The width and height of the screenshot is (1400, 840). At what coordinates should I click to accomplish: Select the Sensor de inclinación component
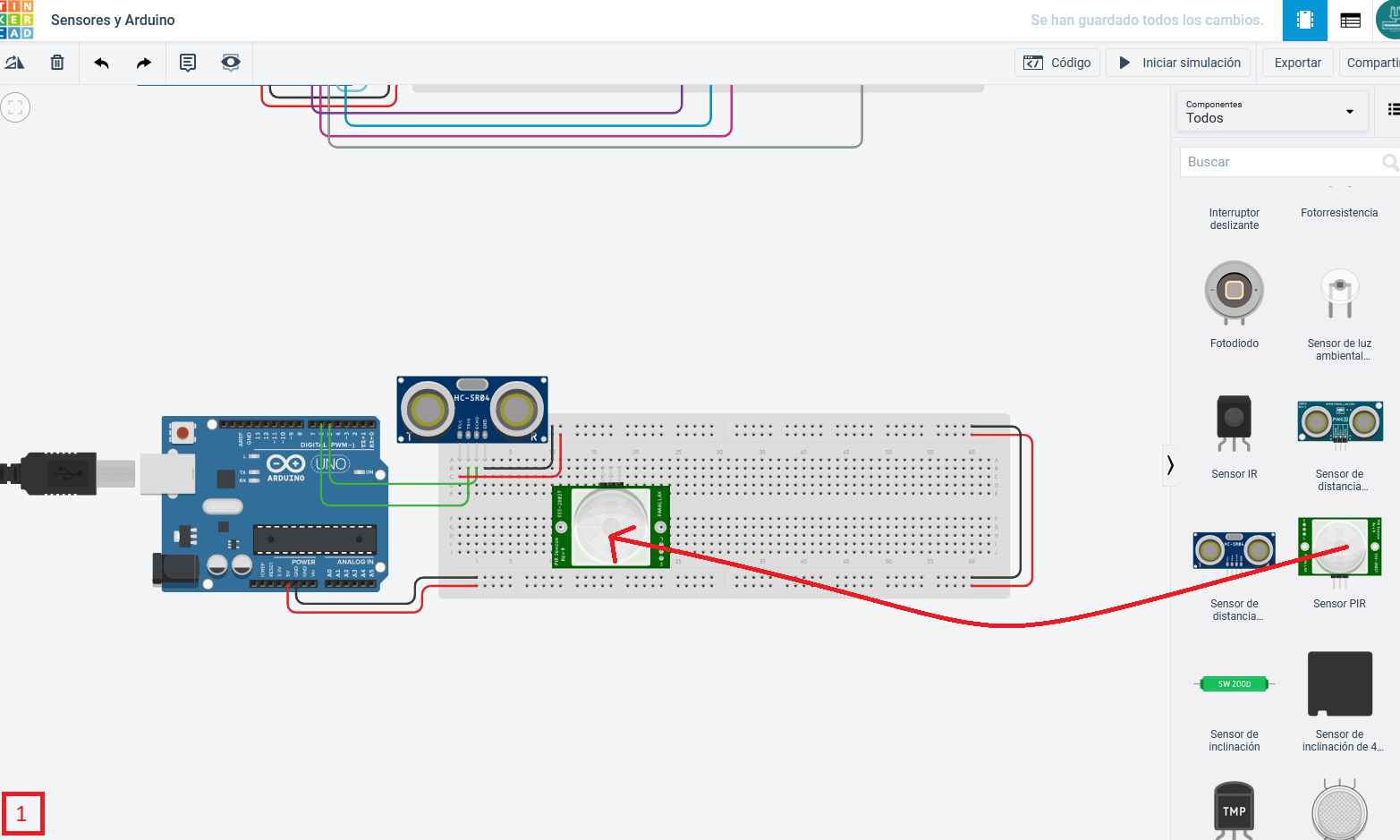1234,683
